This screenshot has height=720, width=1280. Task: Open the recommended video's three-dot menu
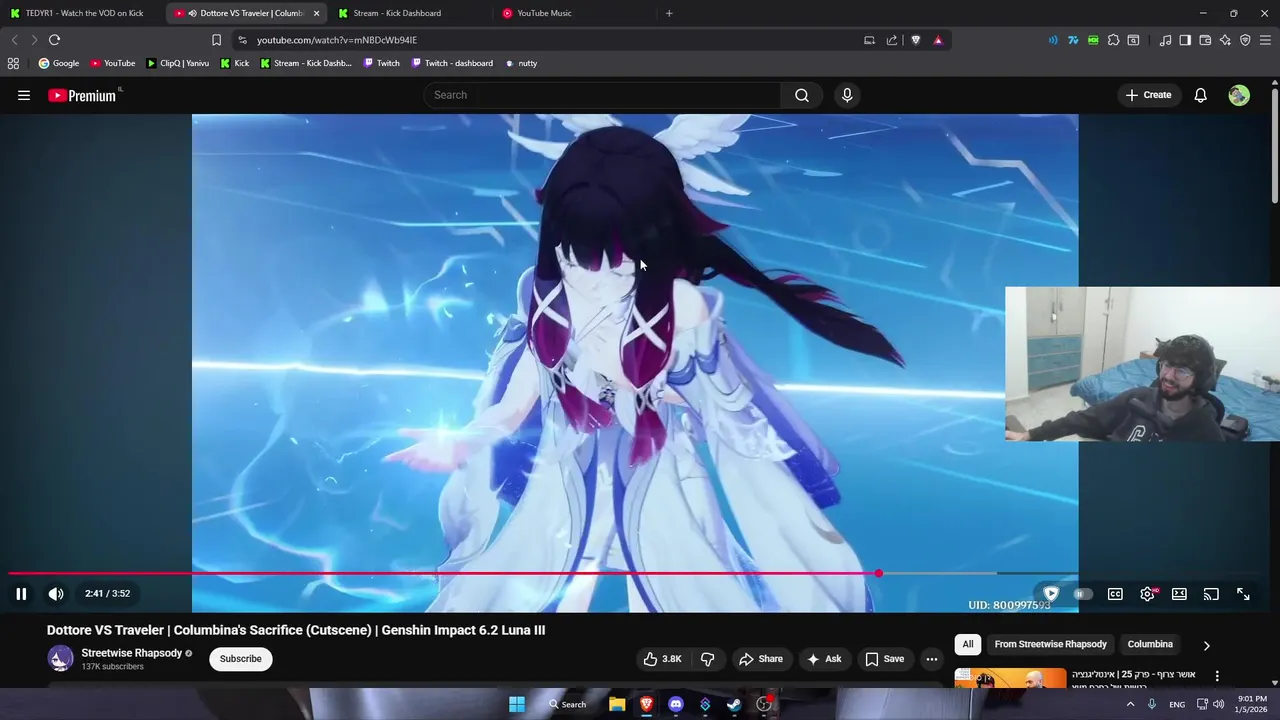1217,676
